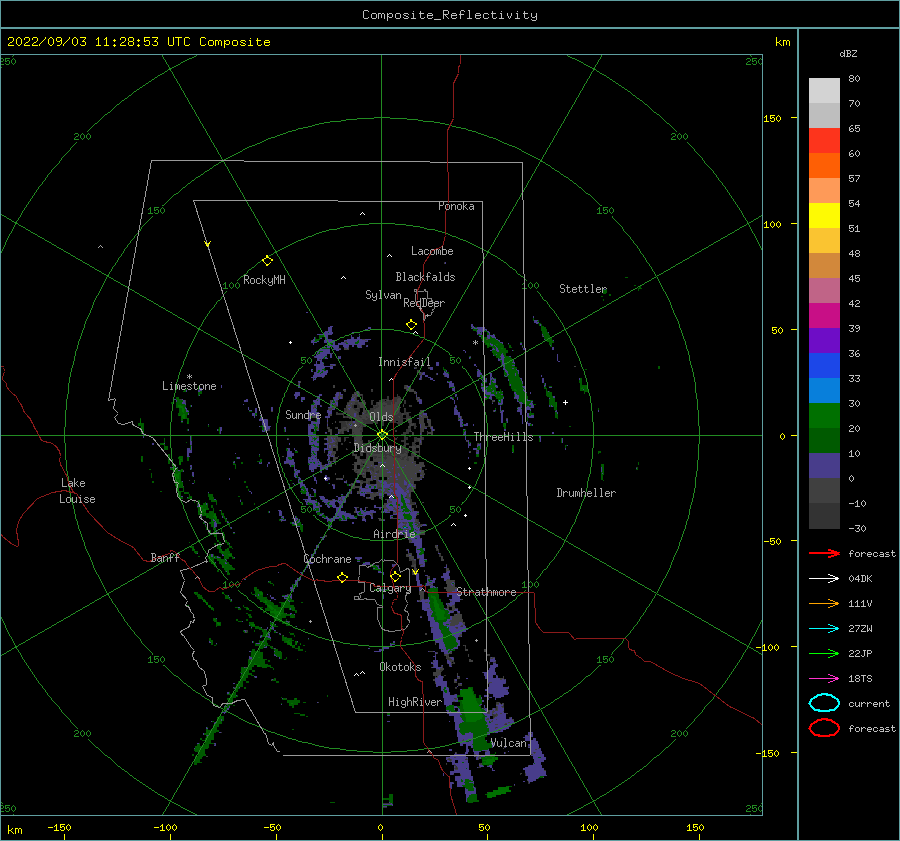
Task: Click the RockyMH label
Action: click(264, 280)
